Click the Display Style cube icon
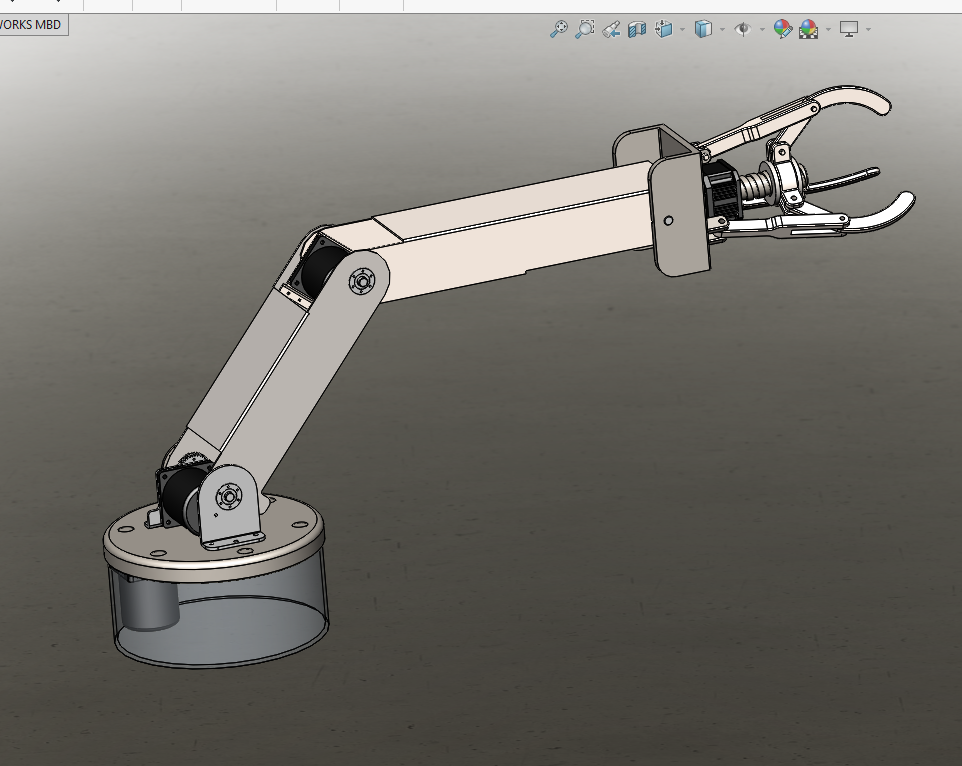 (703, 29)
